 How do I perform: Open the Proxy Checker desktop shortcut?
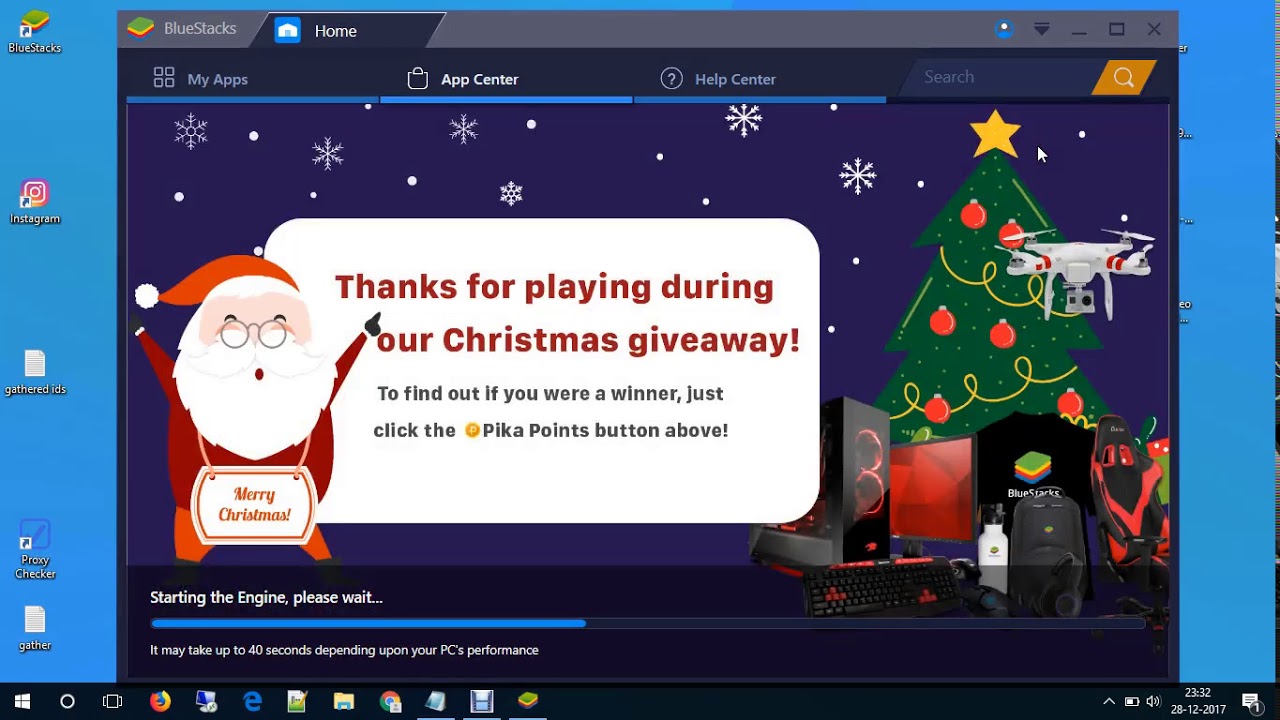tap(35, 549)
